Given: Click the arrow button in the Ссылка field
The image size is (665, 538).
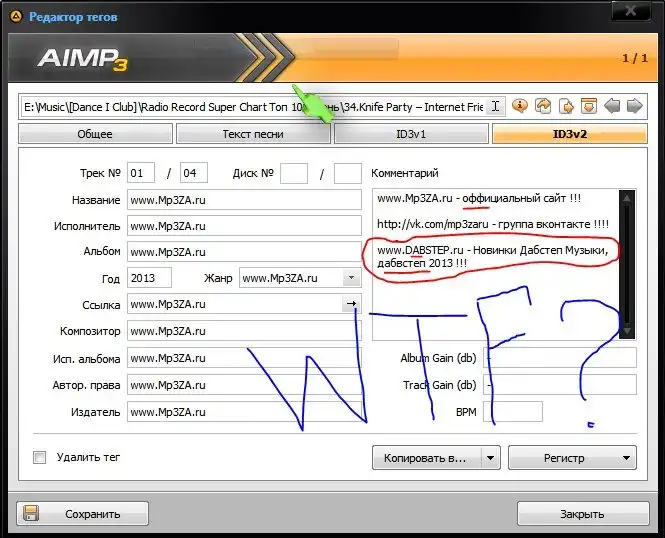Looking at the screenshot, I should [x=351, y=304].
